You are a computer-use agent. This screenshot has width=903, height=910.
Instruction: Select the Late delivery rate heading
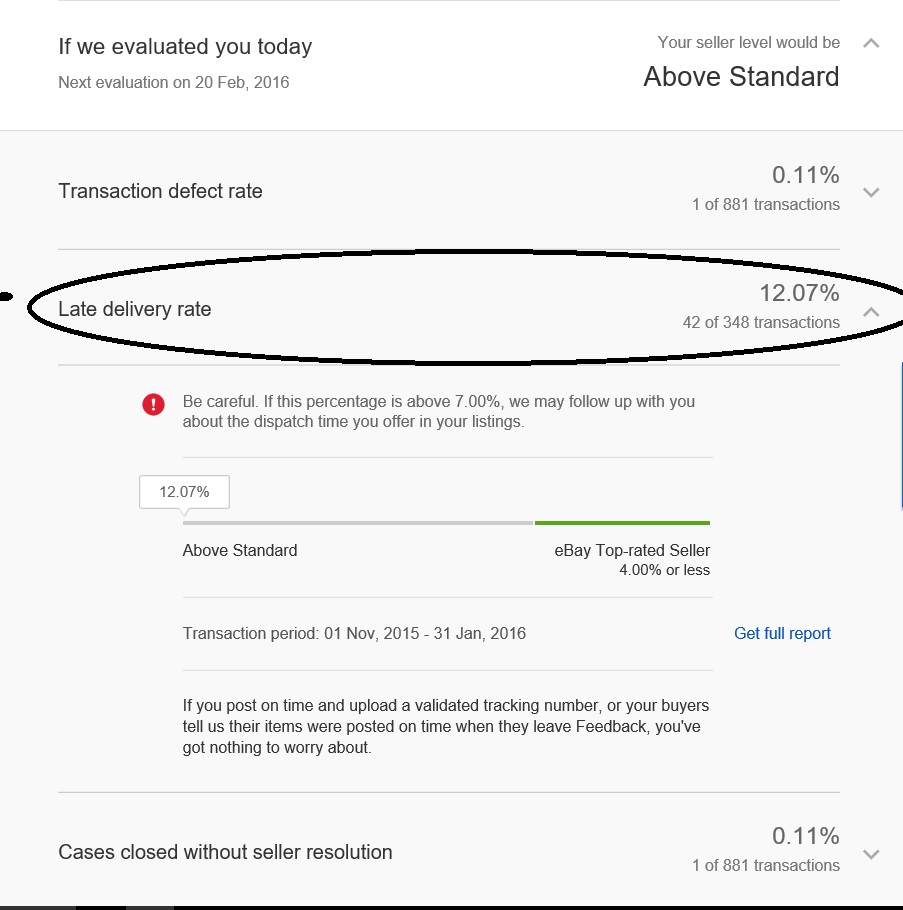click(x=135, y=309)
